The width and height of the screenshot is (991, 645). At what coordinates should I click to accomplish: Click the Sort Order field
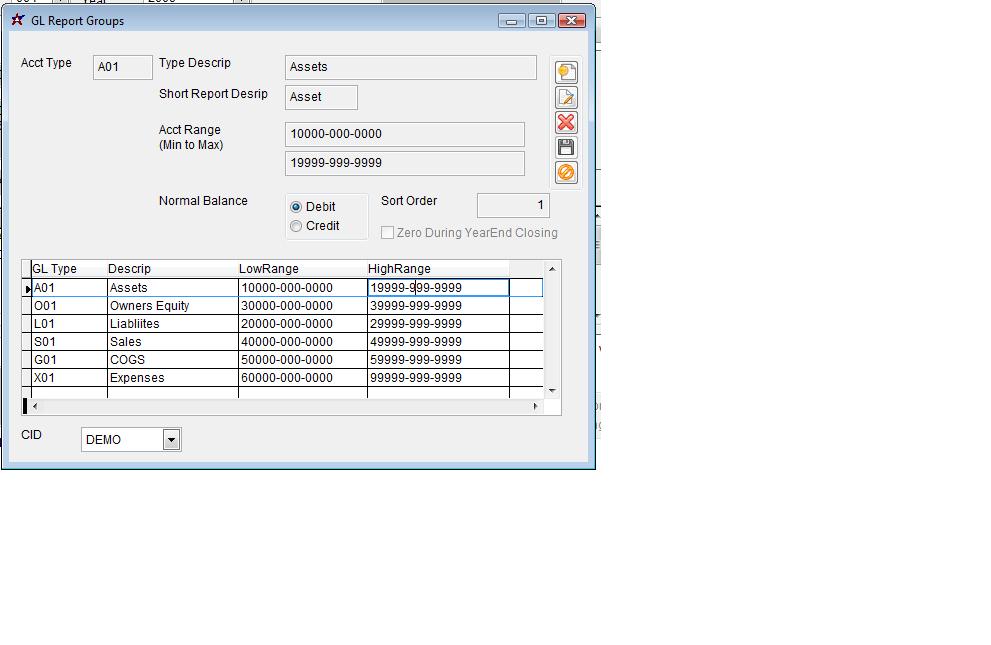(513, 205)
